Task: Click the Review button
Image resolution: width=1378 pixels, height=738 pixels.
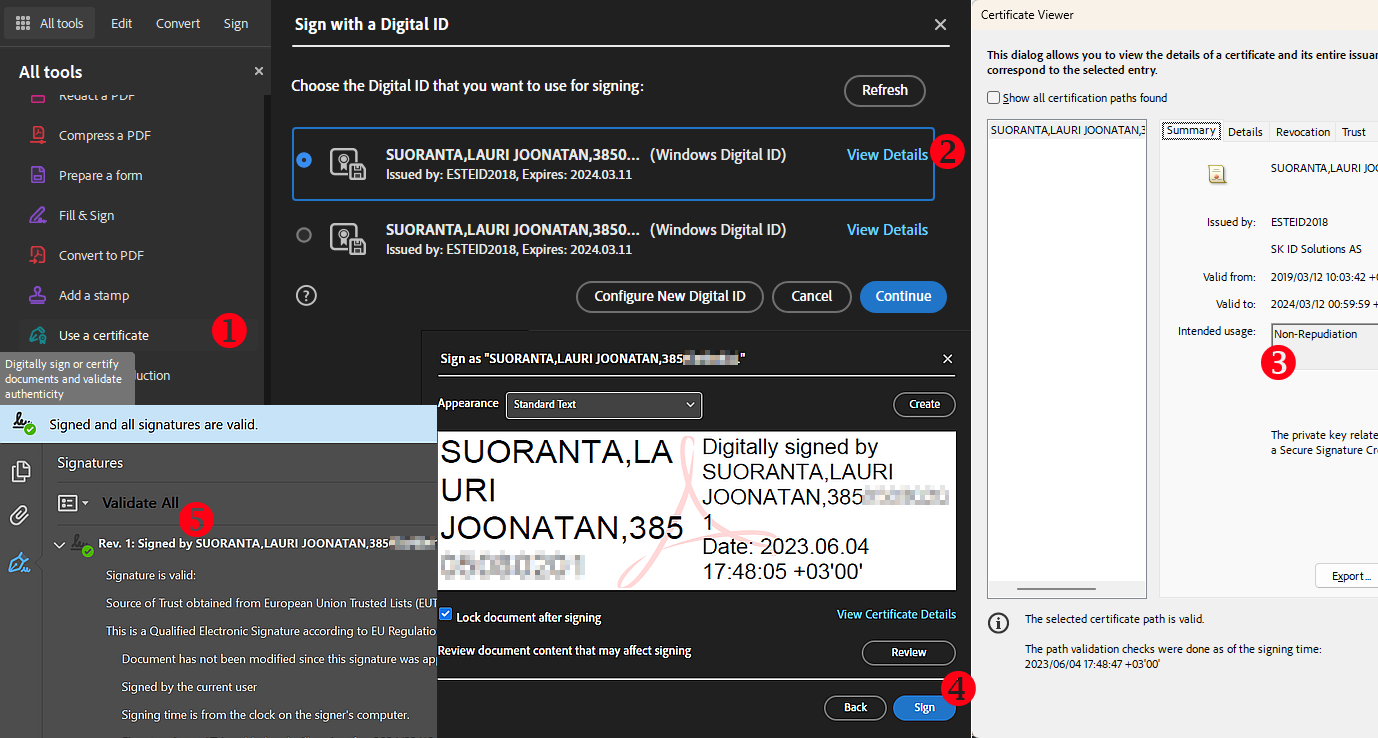Action: click(x=909, y=652)
